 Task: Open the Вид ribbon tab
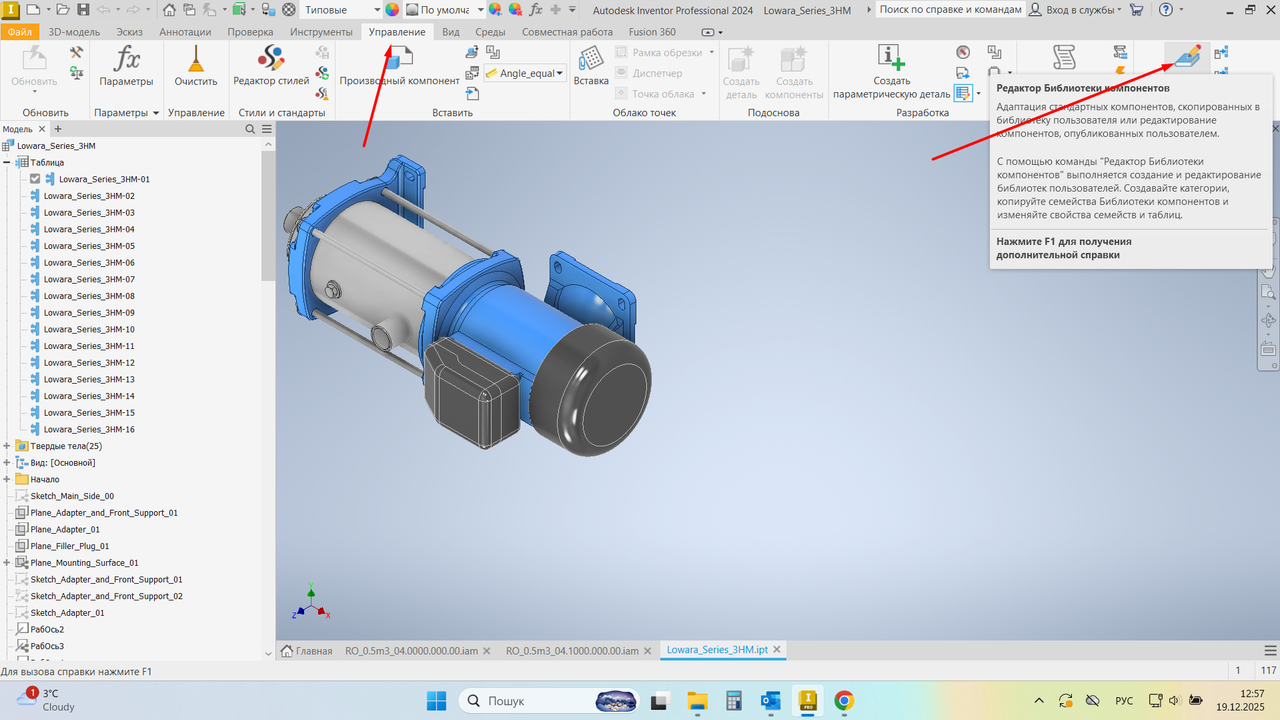coord(451,32)
